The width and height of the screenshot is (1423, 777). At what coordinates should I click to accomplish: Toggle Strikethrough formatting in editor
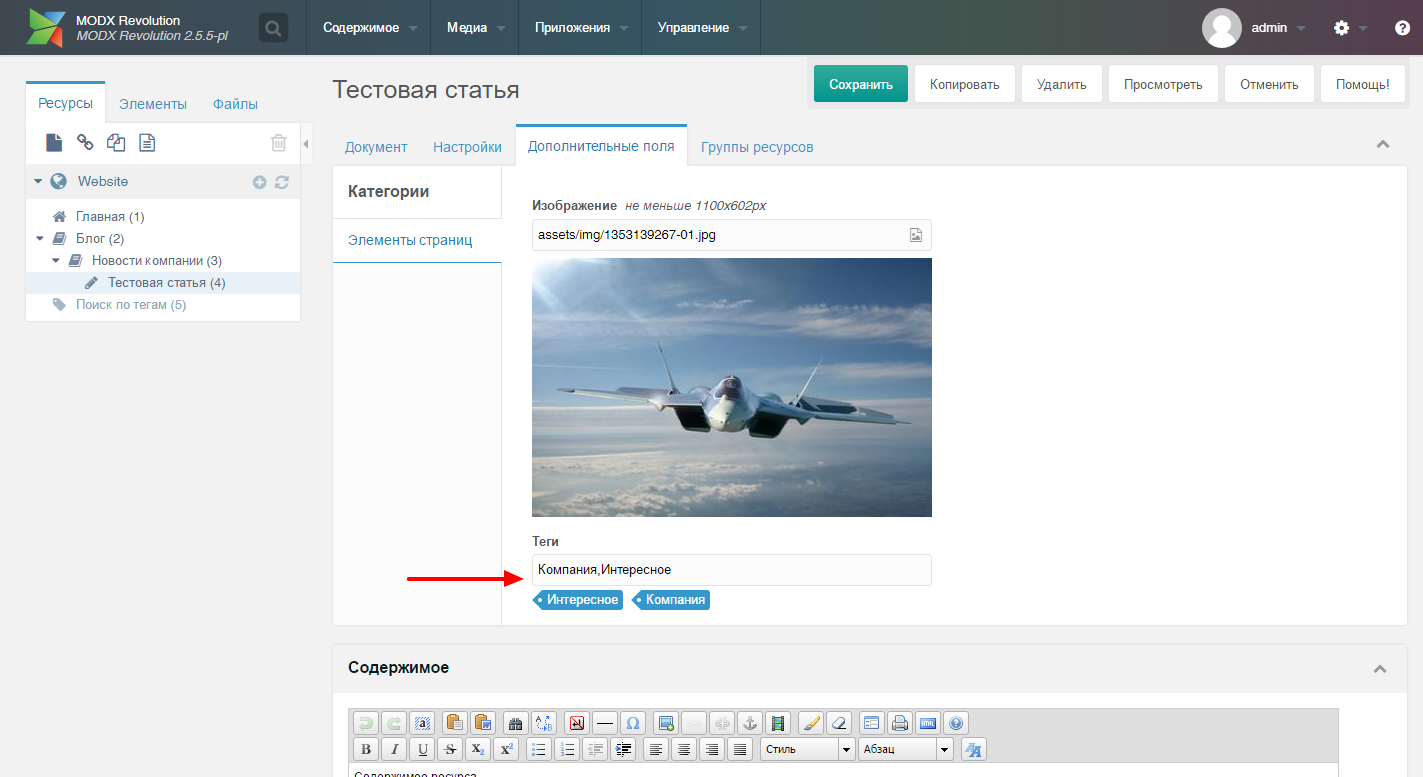pos(450,749)
